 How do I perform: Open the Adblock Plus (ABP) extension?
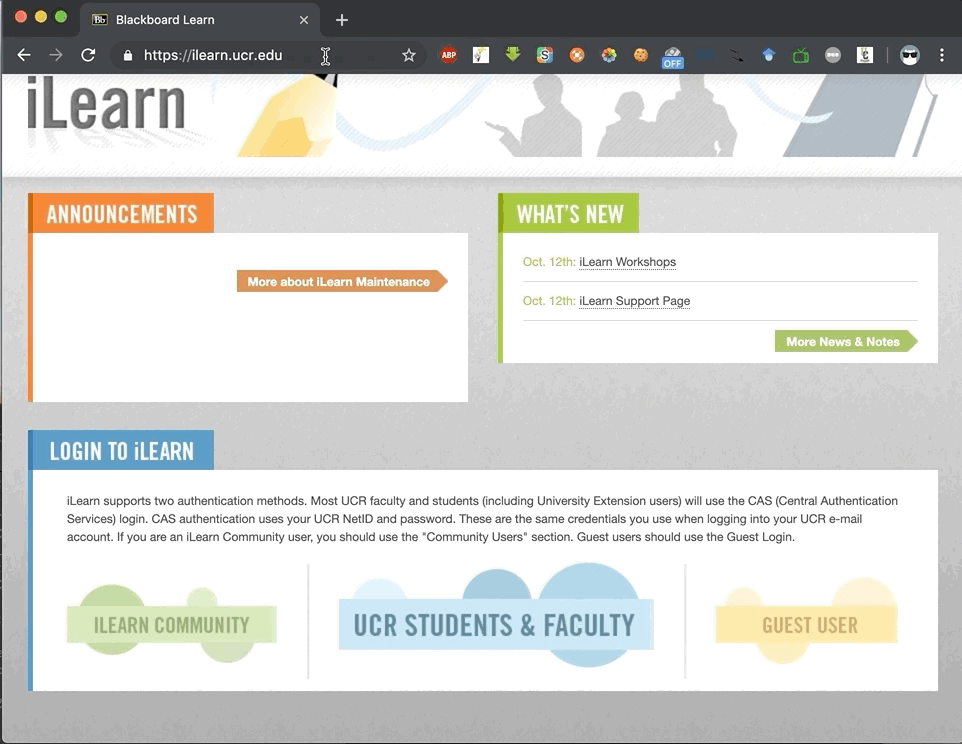click(x=448, y=55)
